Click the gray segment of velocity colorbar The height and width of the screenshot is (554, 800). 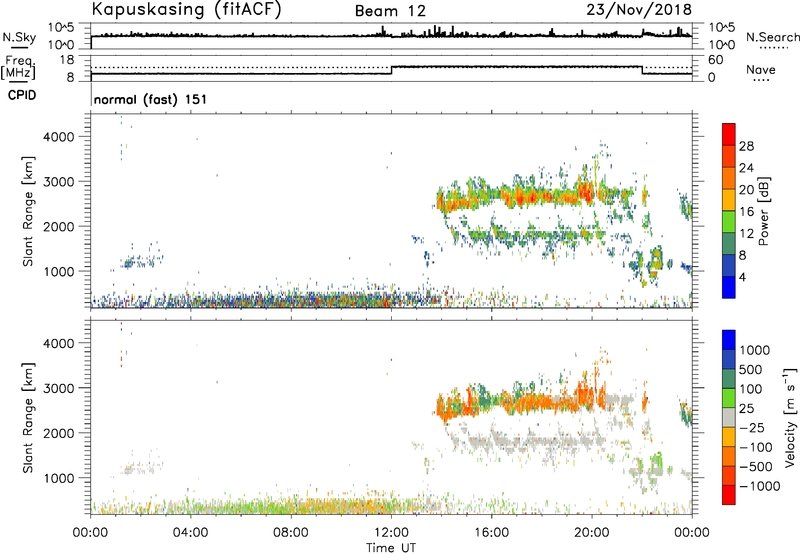point(729,417)
